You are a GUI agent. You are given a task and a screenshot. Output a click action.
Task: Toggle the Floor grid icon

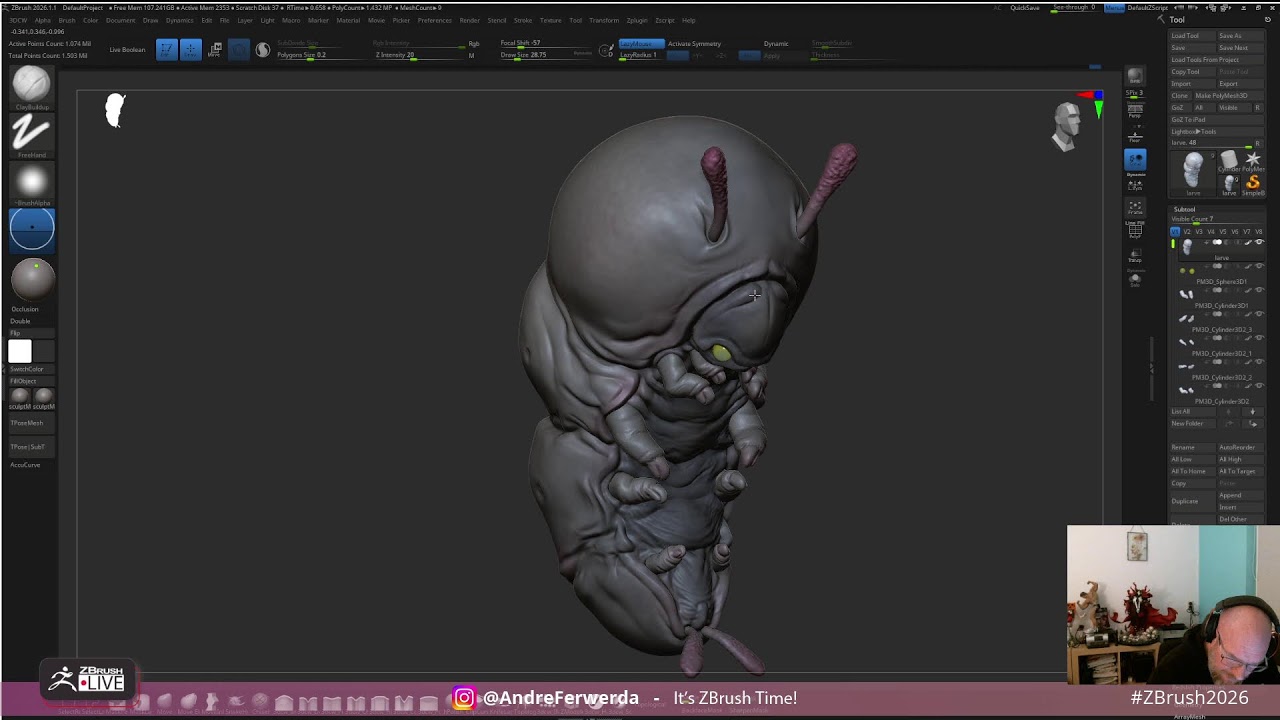click(1135, 137)
